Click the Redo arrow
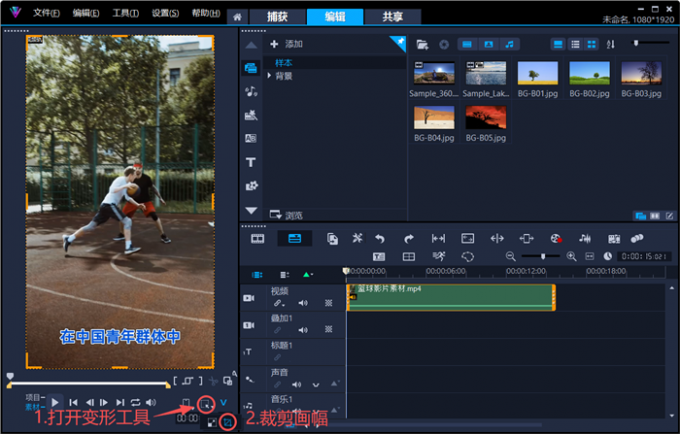 click(409, 238)
